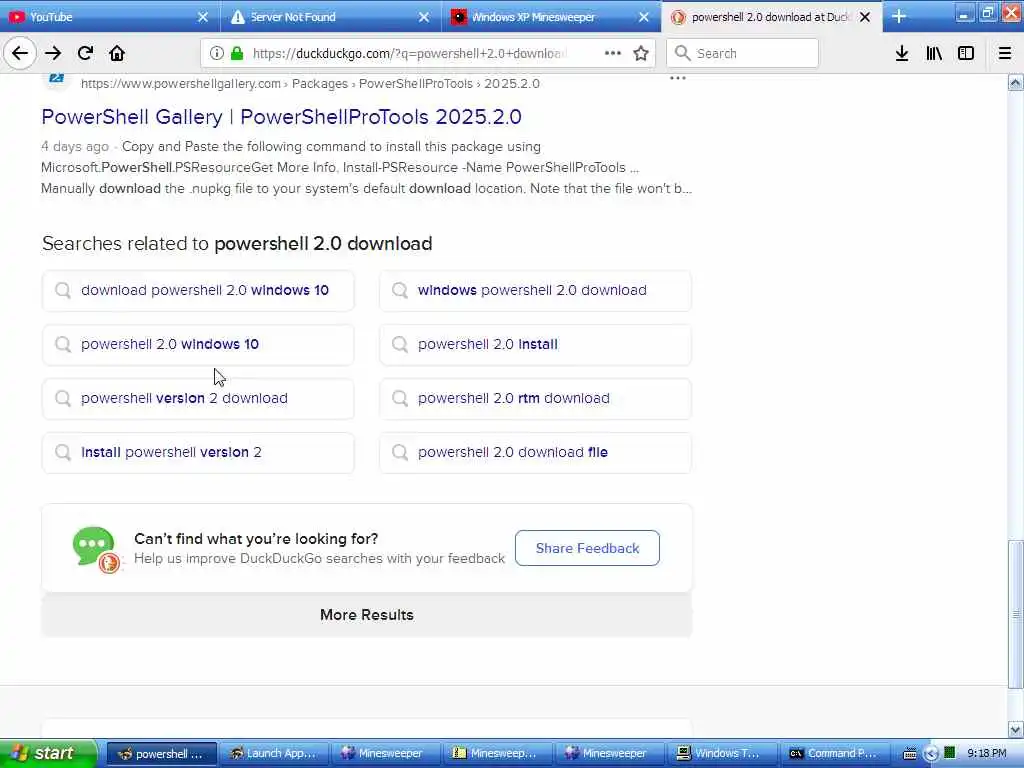Open the page actions three-dot menu
This screenshot has width=1024, height=768.
[613, 53]
